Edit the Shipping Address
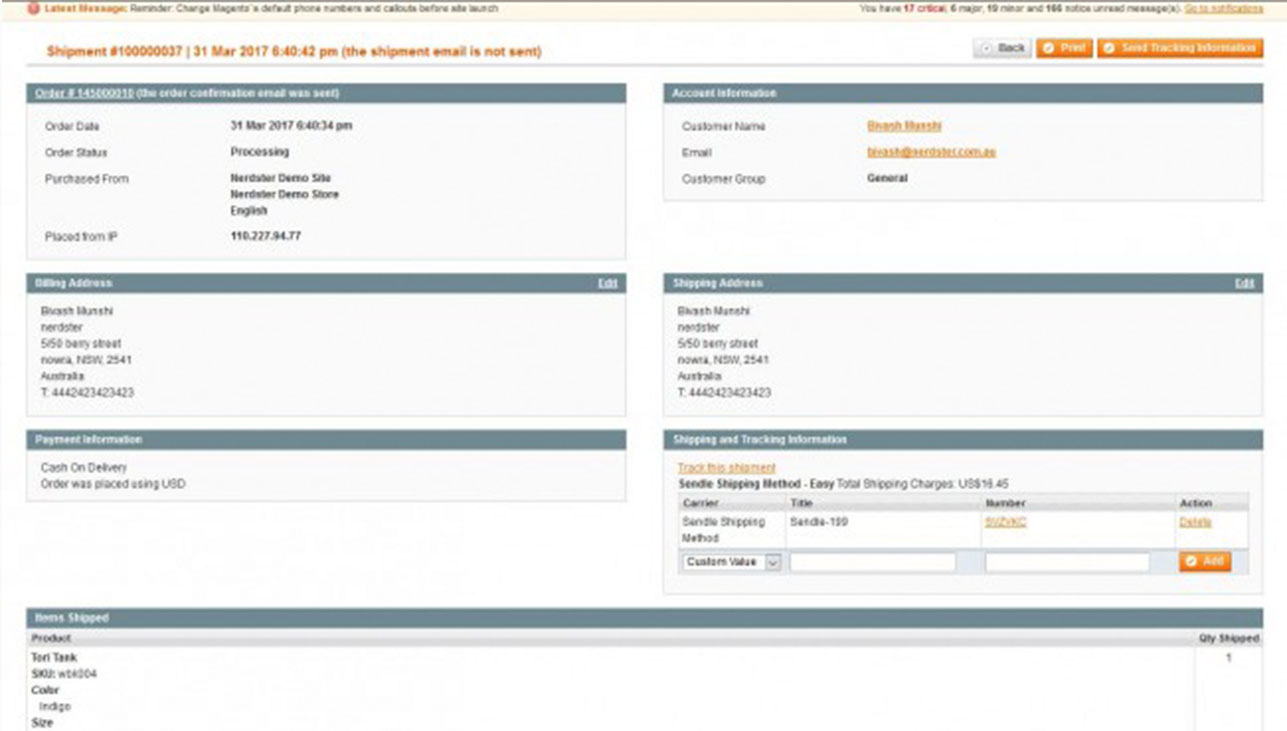Screen dimensions: 1287x731 click(x=1244, y=283)
